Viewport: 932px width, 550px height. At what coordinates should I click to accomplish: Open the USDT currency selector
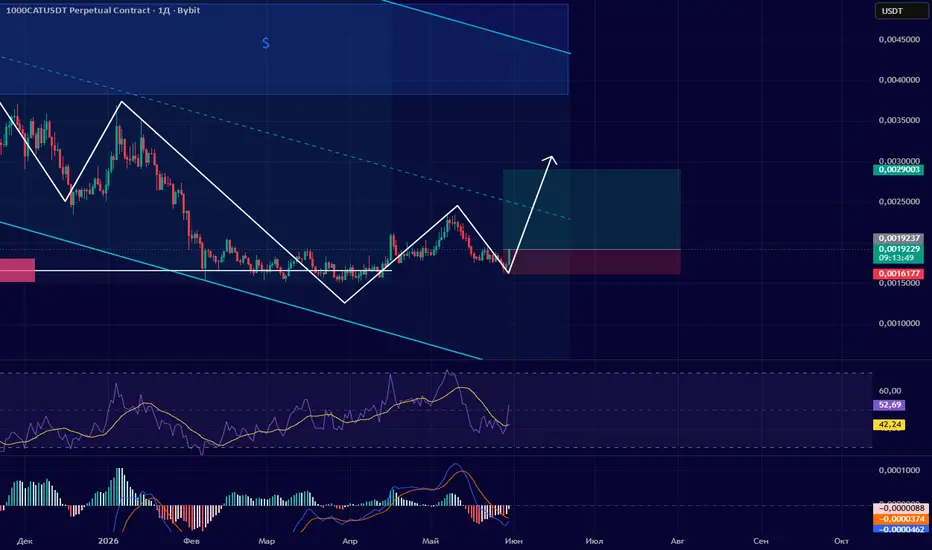[x=901, y=11]
